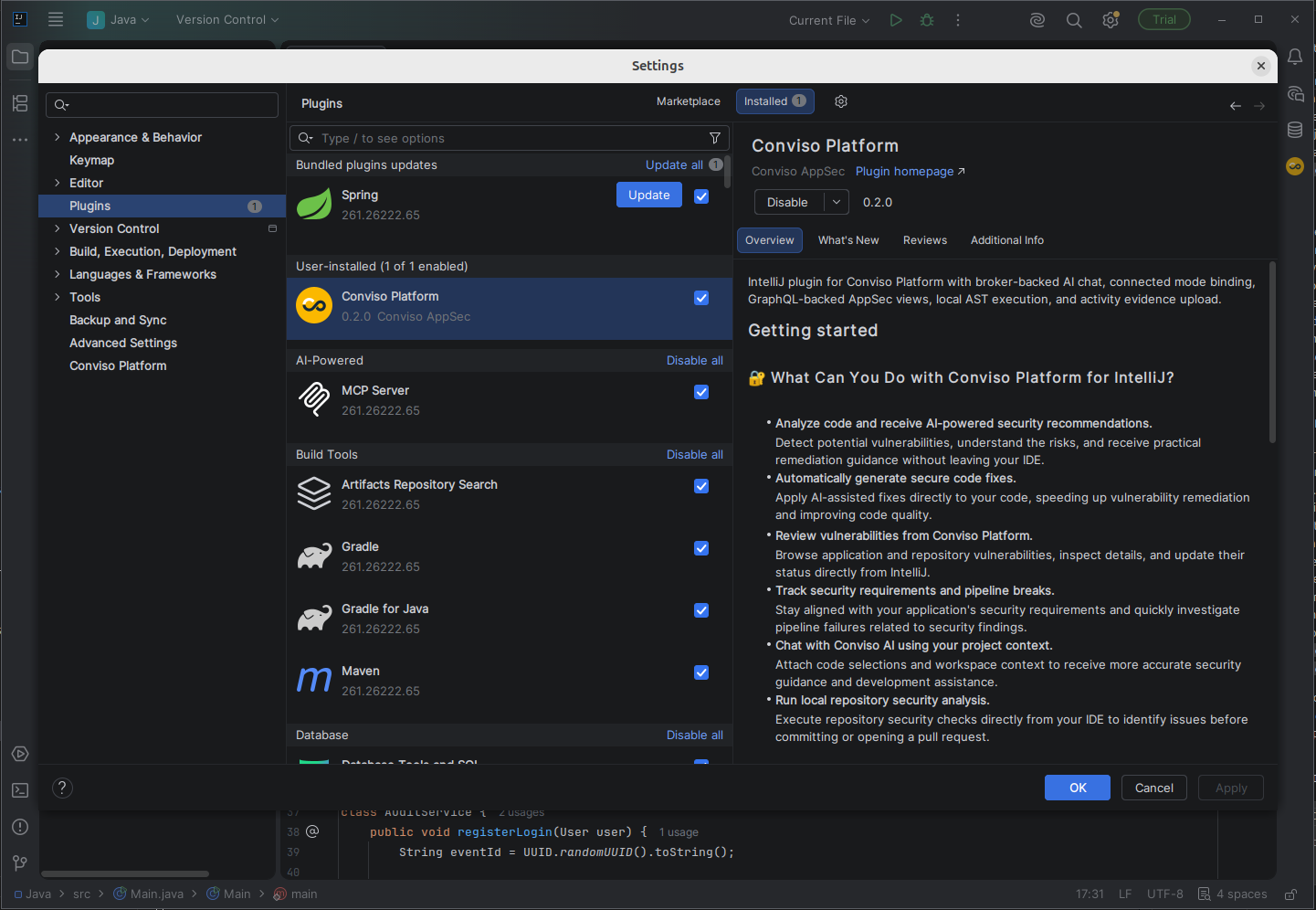Open the Git tool window
The image size is (1316, 910).
[x=19, y=863]
